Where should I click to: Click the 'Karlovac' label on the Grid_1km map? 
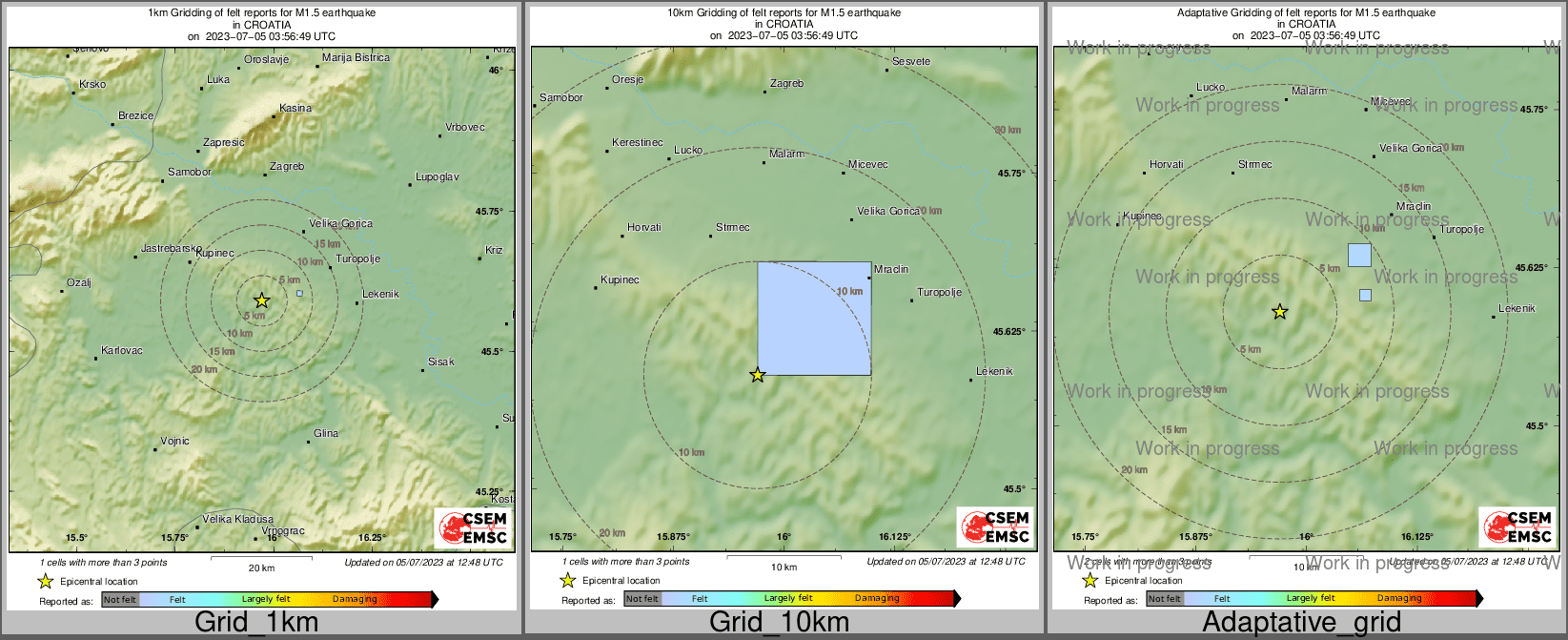click(x=122, y=351)
